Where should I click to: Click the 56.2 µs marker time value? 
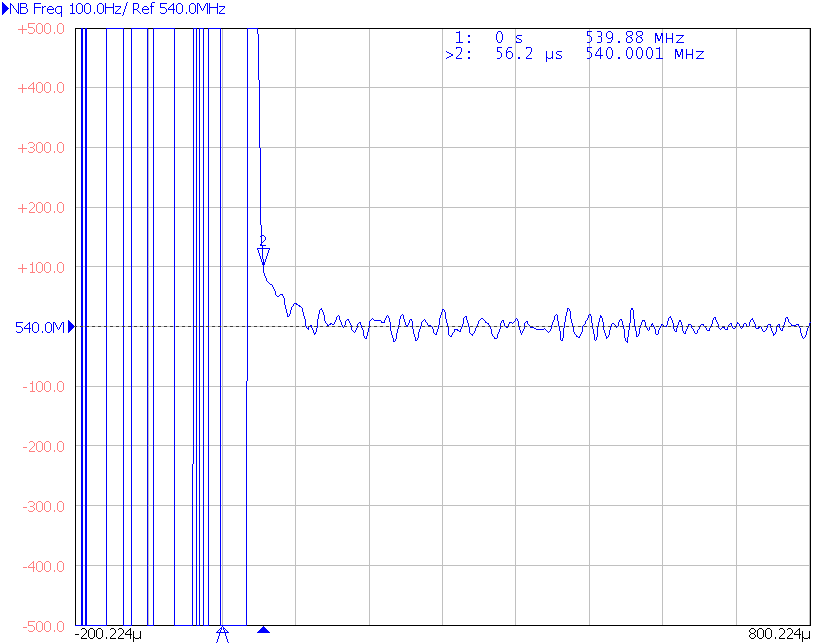[529, 54]
